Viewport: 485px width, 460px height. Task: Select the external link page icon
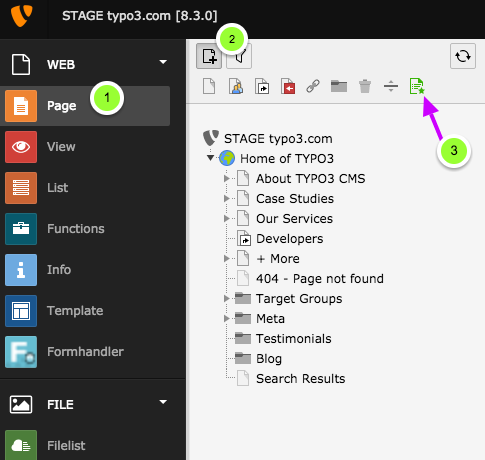313,86
